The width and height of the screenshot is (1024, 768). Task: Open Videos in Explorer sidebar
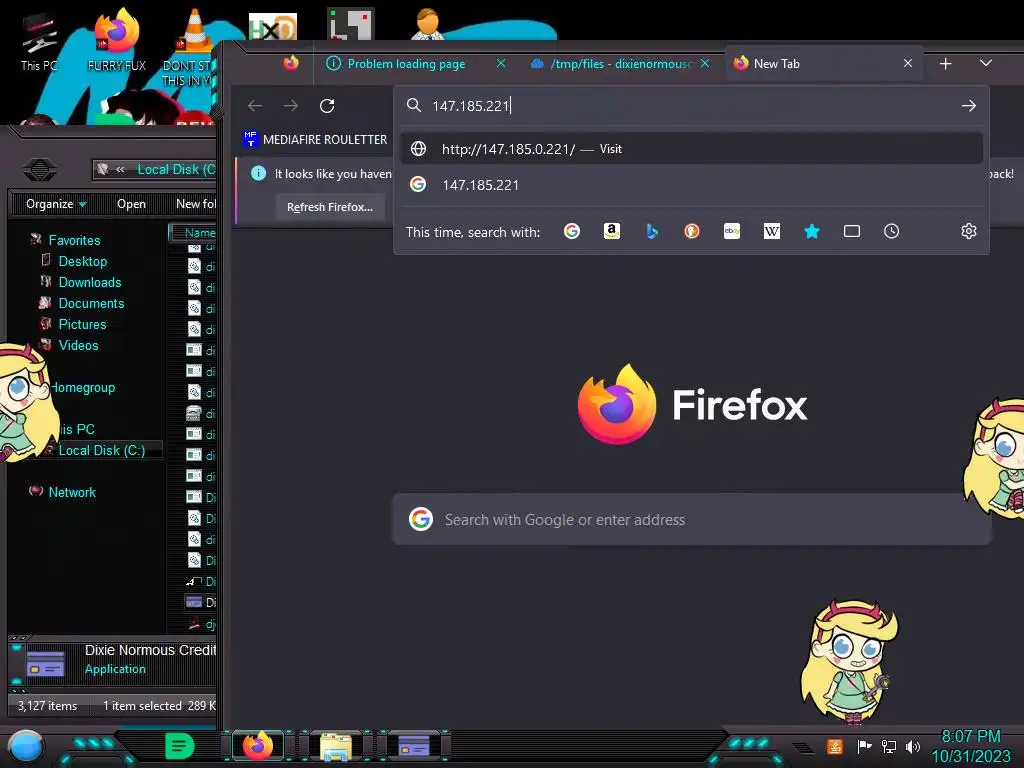pos(78,345)
